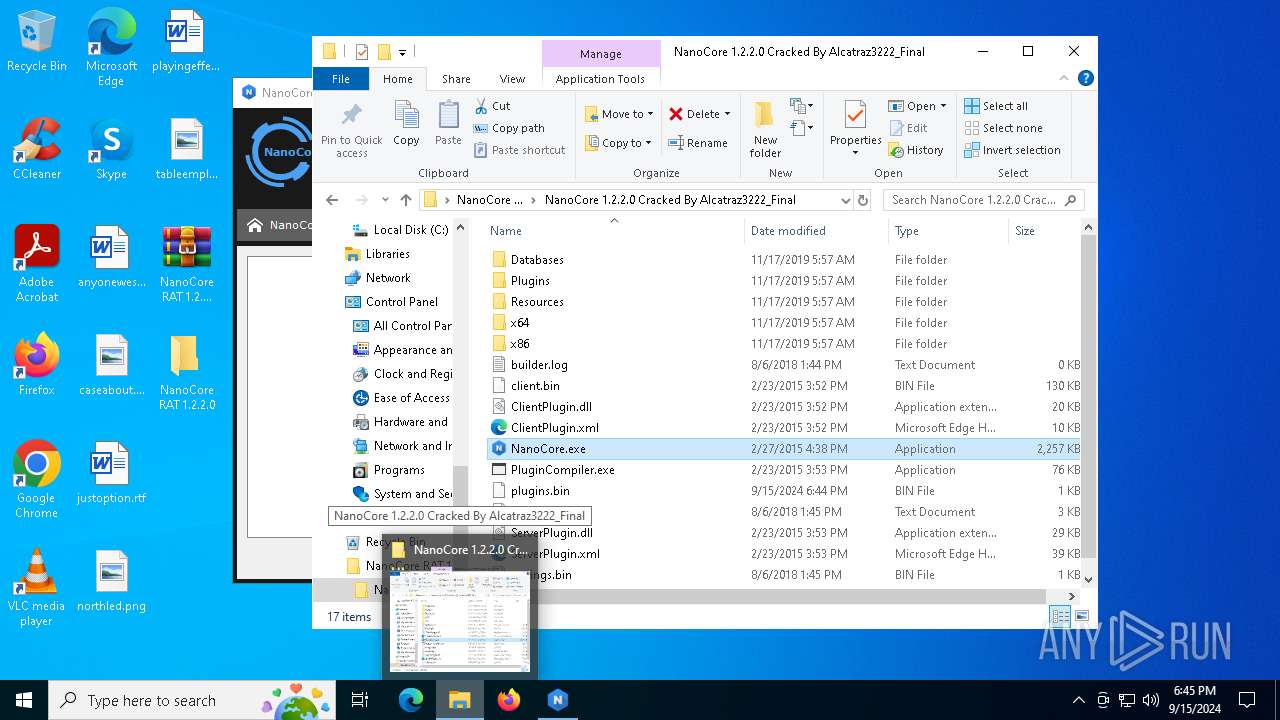The image size is (1280, 720).
Task: Select Network in the navigation pane
Action: click(x=387, y=278)
